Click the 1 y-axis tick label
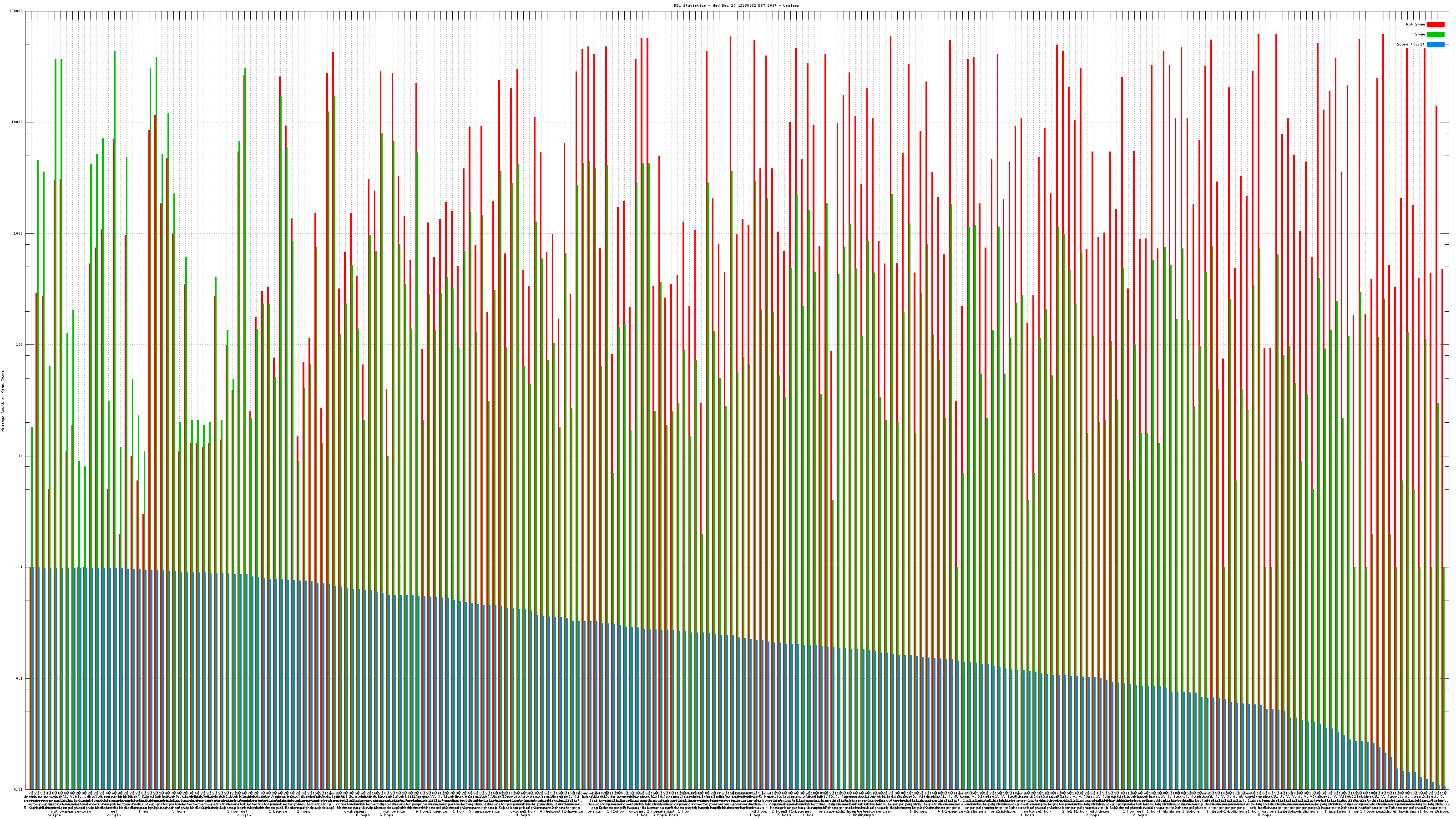 [22, 567]
